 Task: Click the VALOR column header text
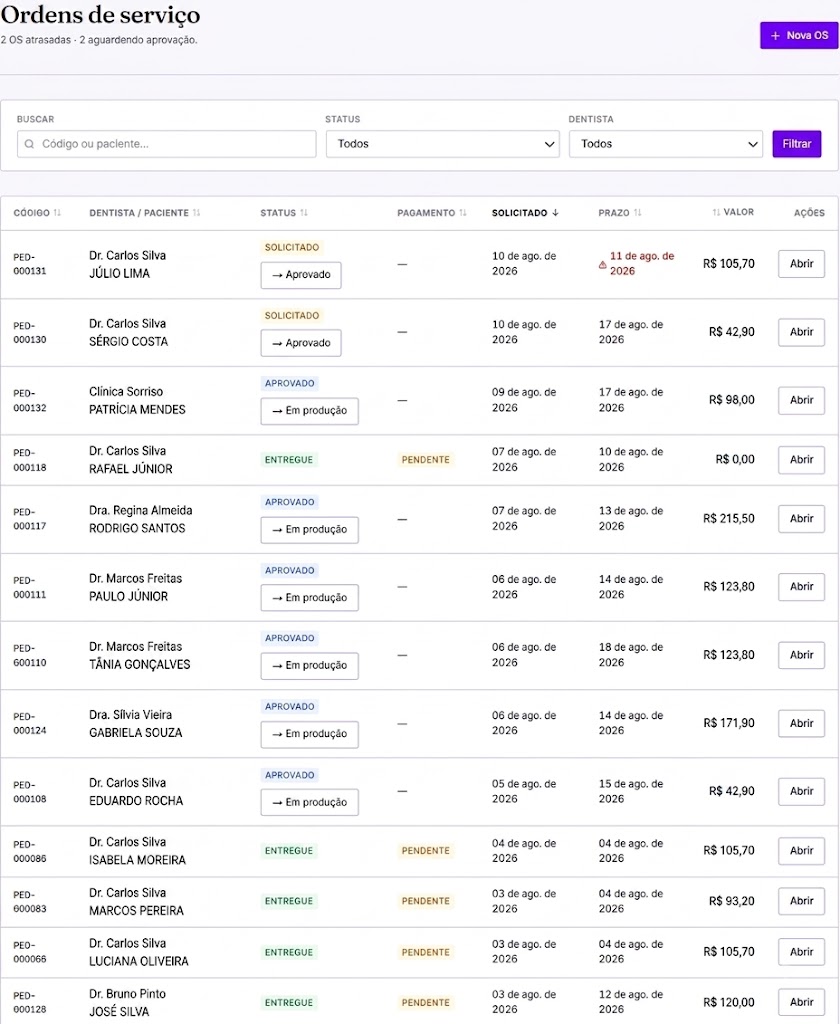point(739,212)
